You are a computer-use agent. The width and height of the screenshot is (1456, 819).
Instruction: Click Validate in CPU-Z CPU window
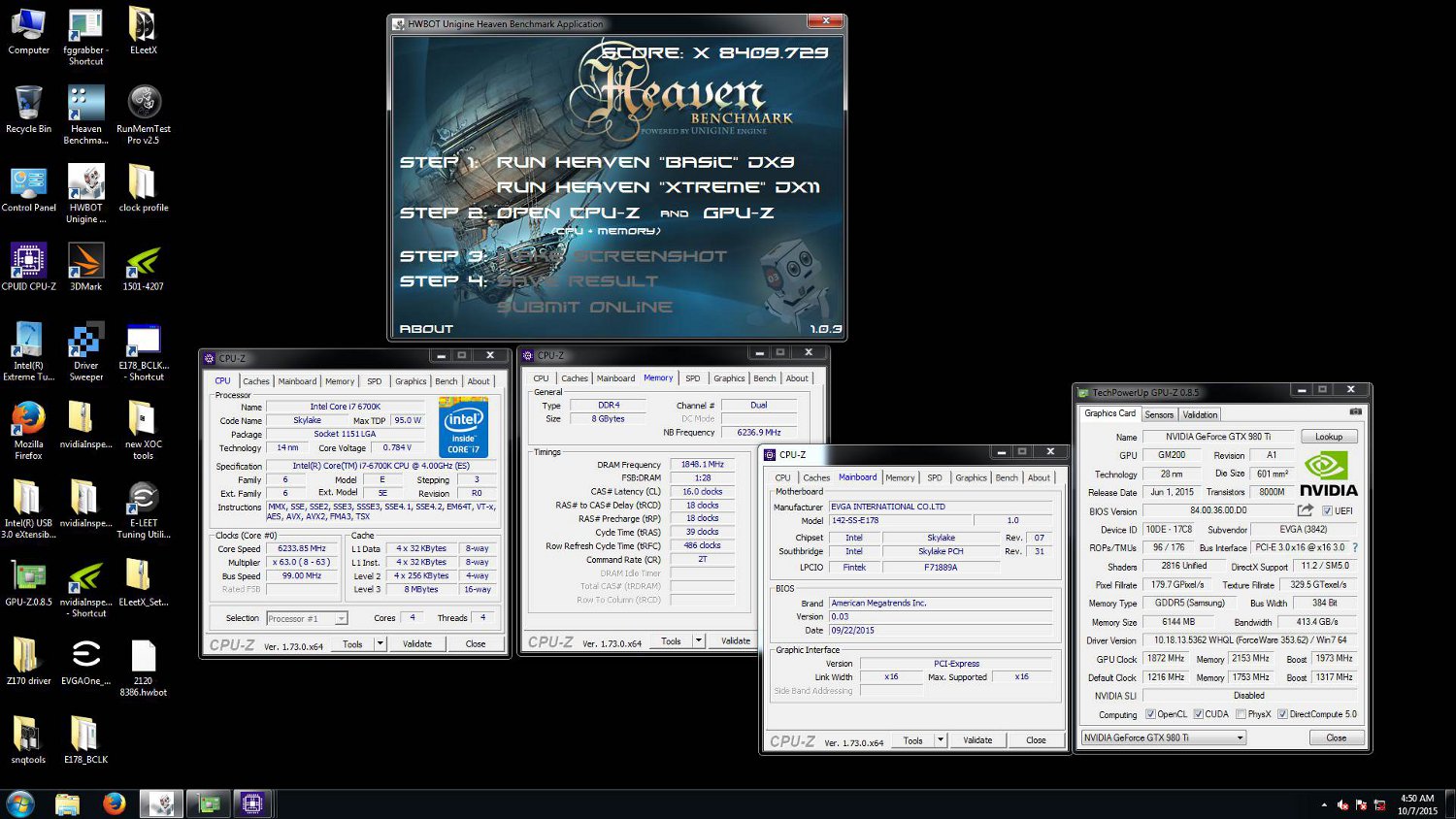pos(417,643)
